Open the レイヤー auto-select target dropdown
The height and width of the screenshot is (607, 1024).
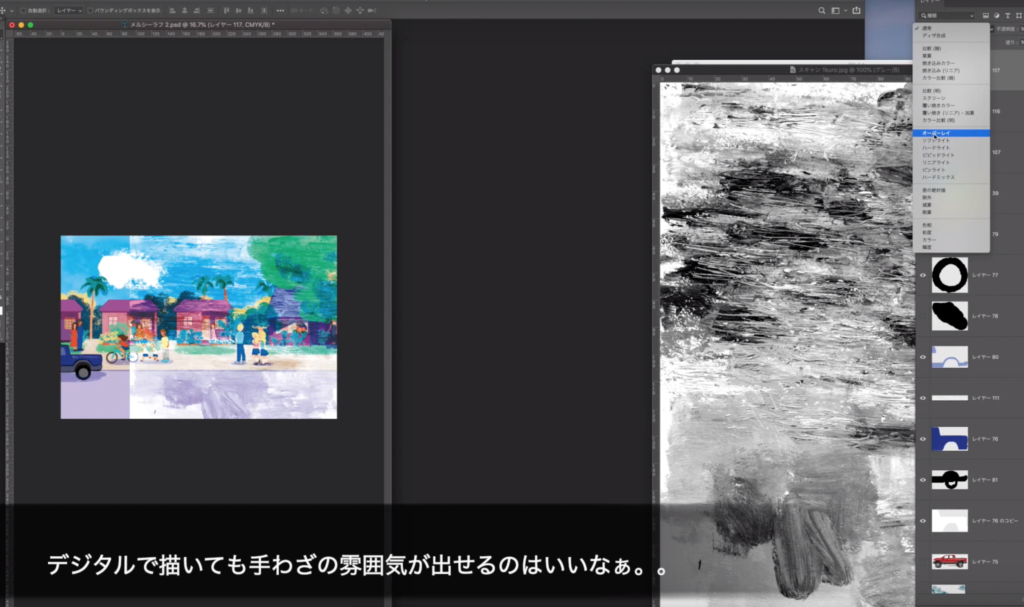[x=68, y=10]
